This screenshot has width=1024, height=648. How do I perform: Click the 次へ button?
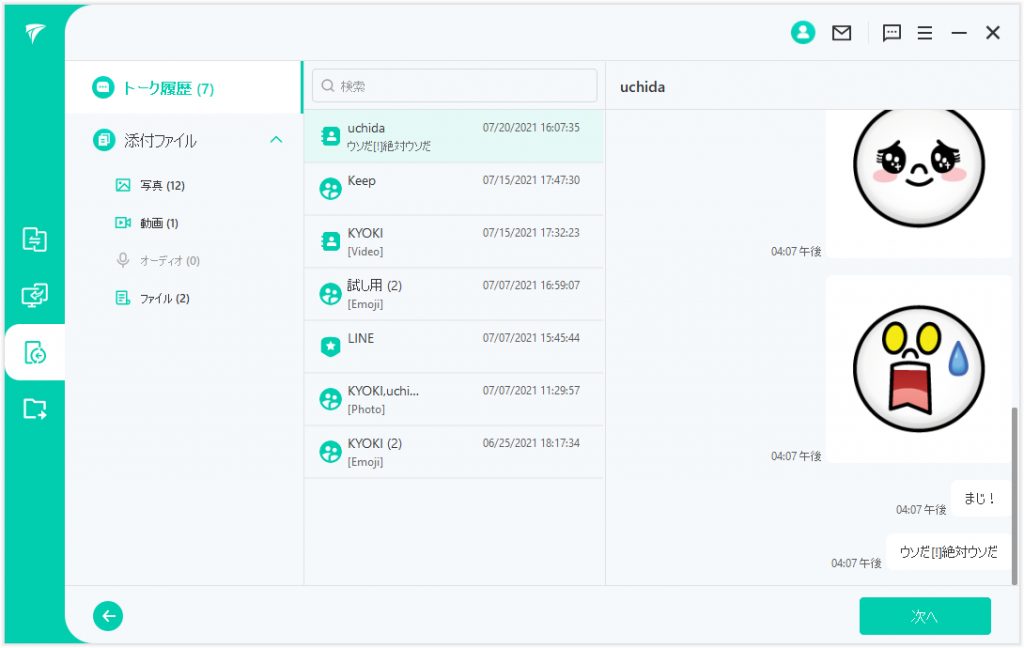click(924, 616)
